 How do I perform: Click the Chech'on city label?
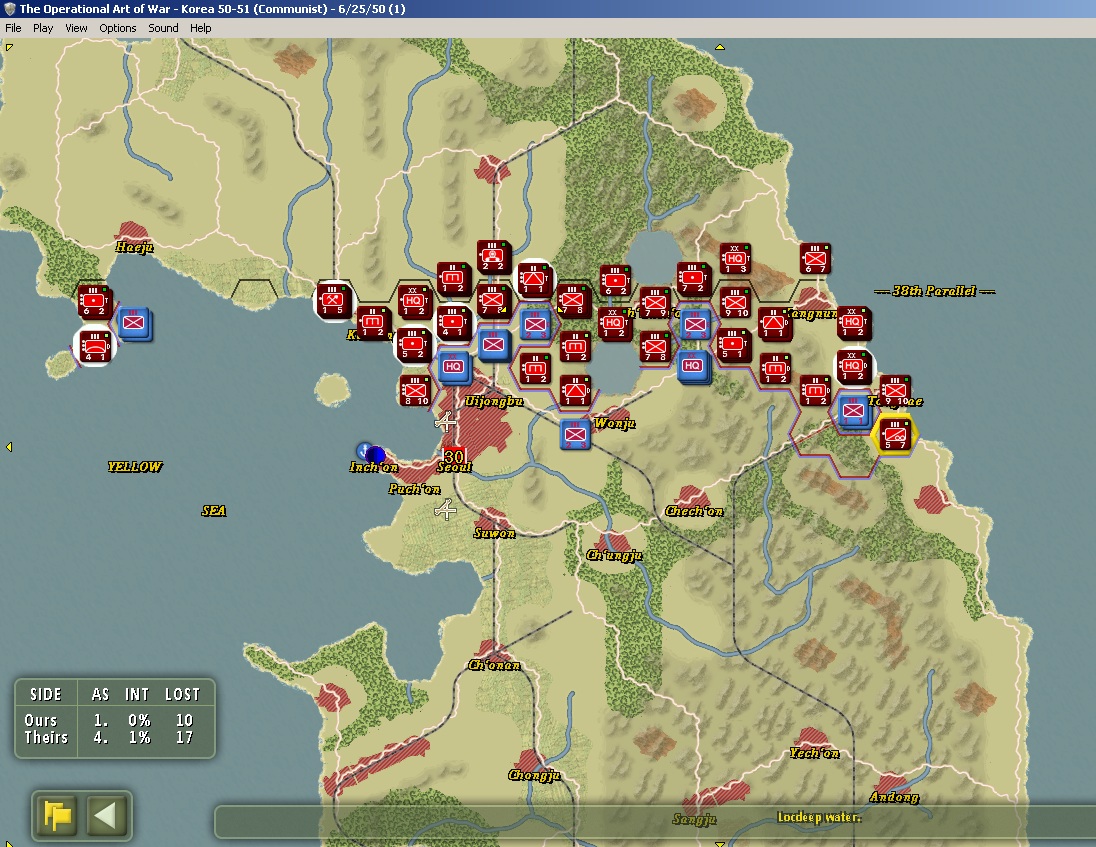pos(693,511)
